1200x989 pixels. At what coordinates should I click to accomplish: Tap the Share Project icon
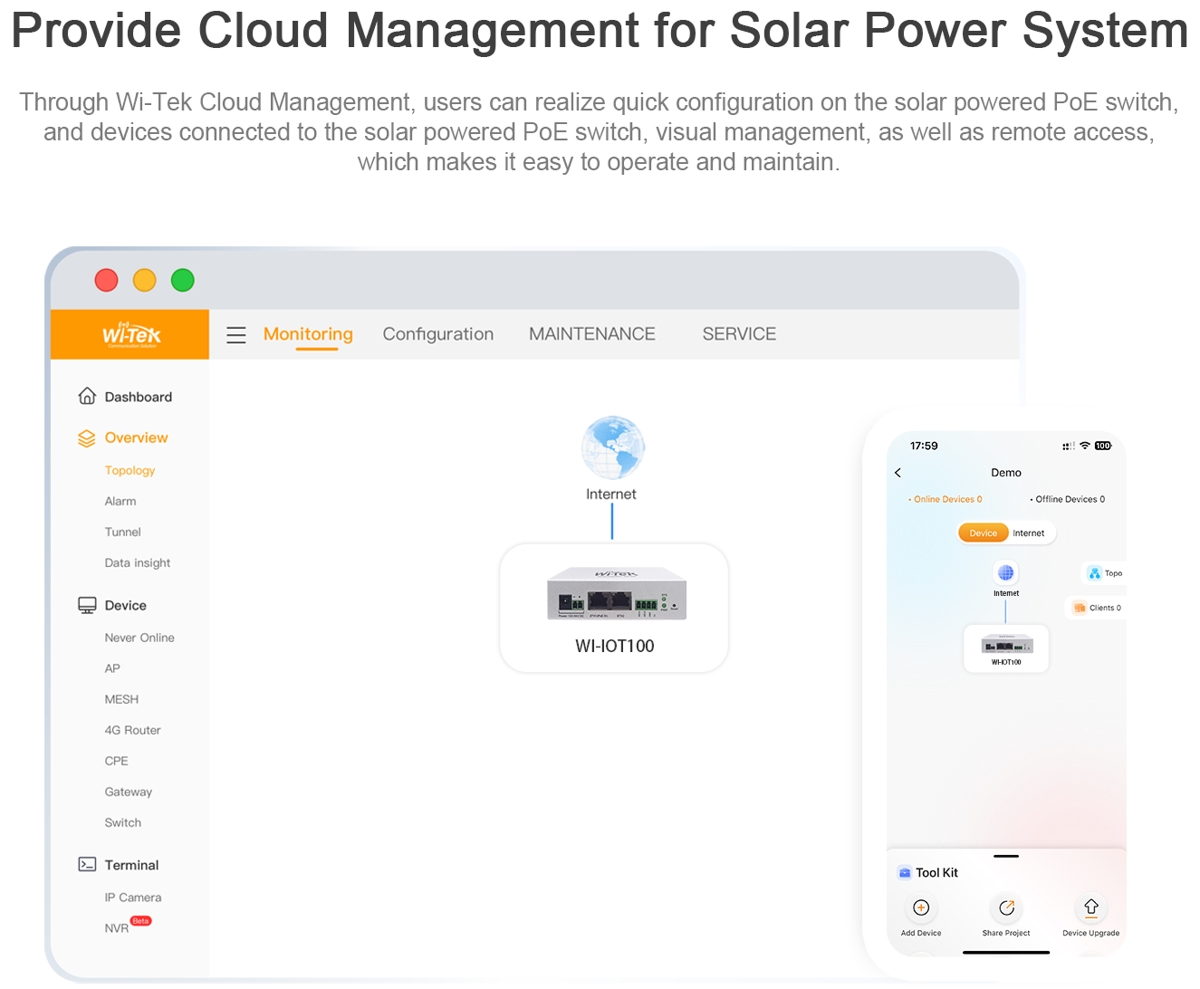1005,908
